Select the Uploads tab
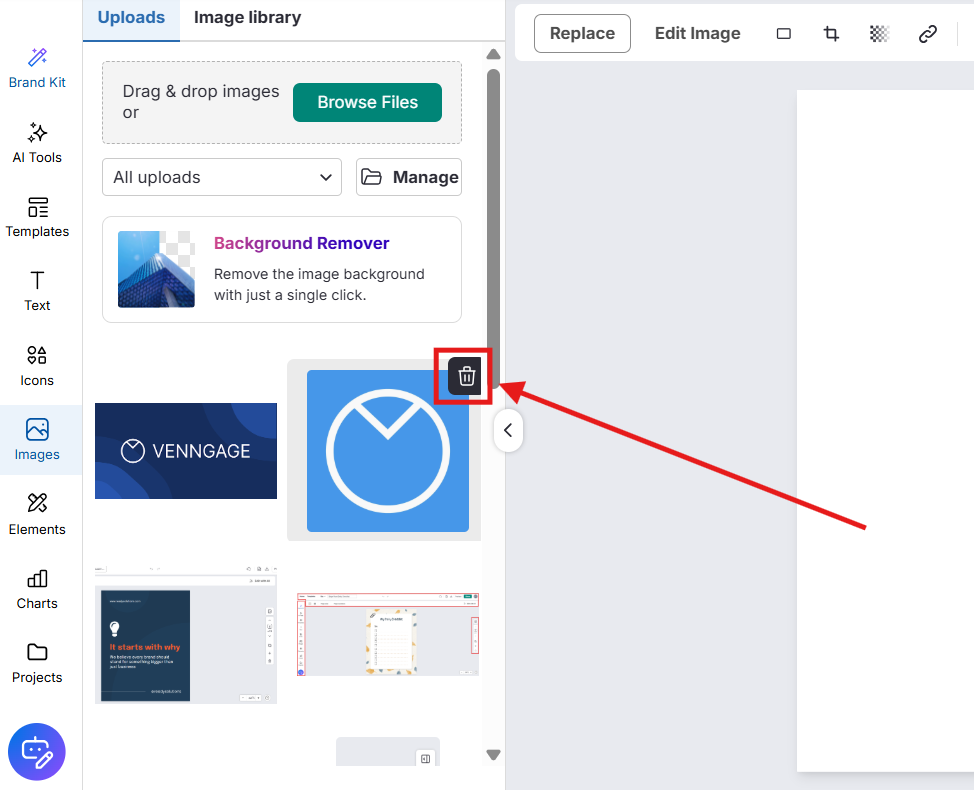 pos(131,18)
